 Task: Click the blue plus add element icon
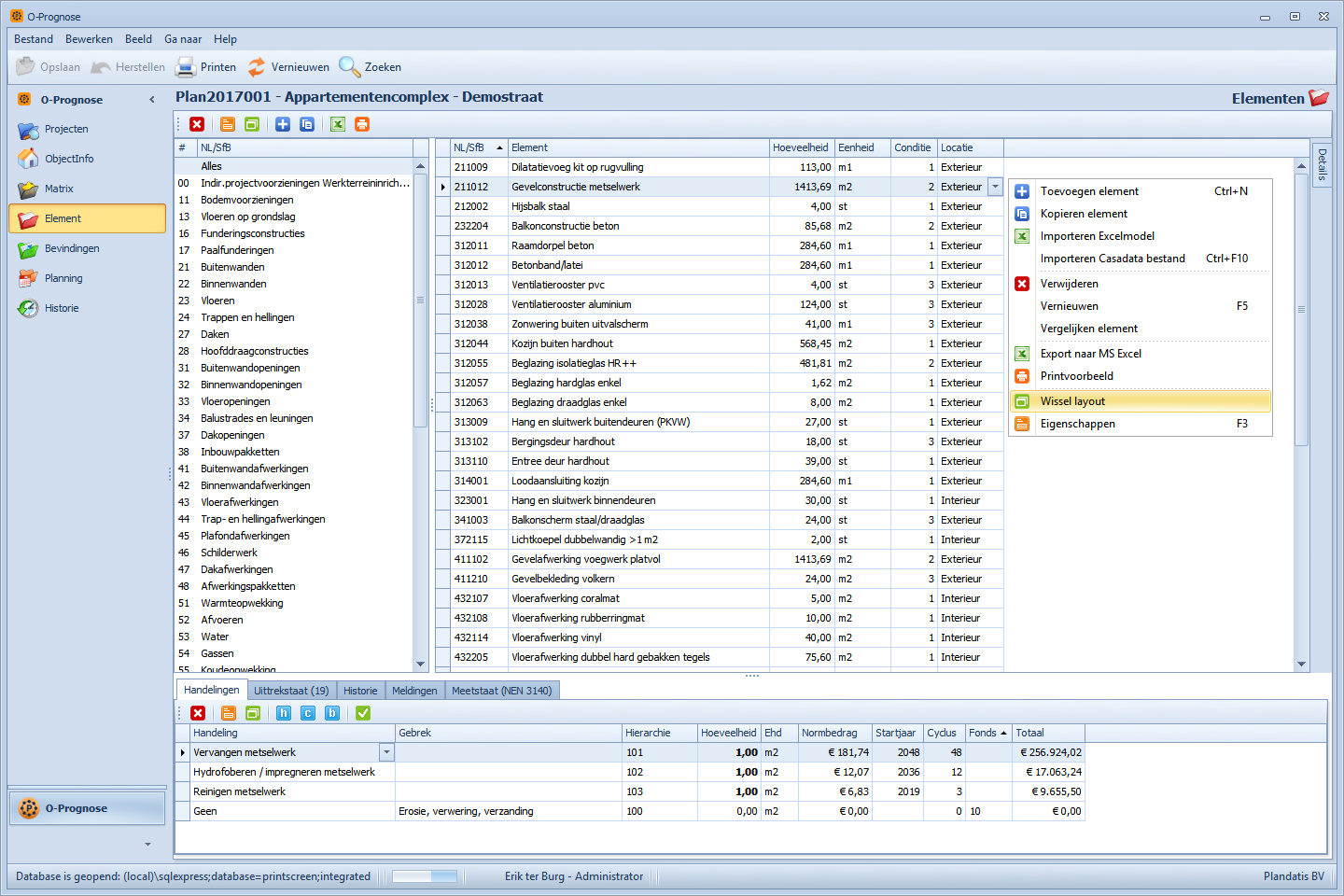click(283, 124)
